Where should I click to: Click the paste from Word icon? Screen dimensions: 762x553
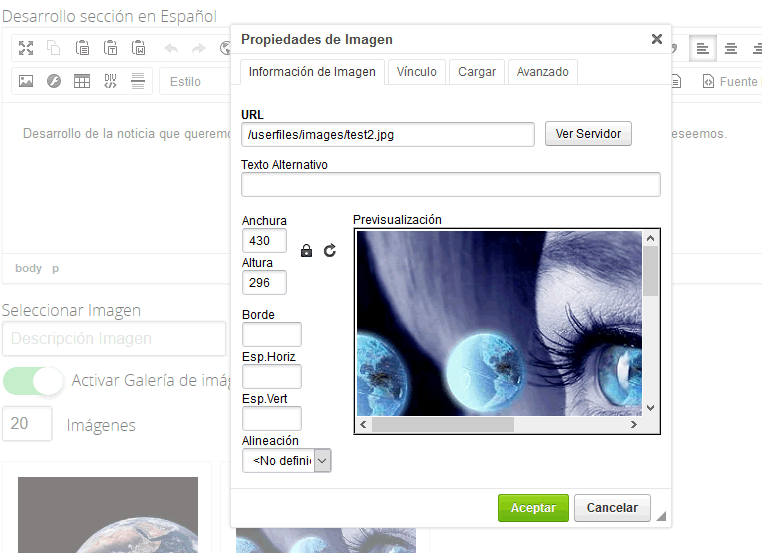(139, 48)
